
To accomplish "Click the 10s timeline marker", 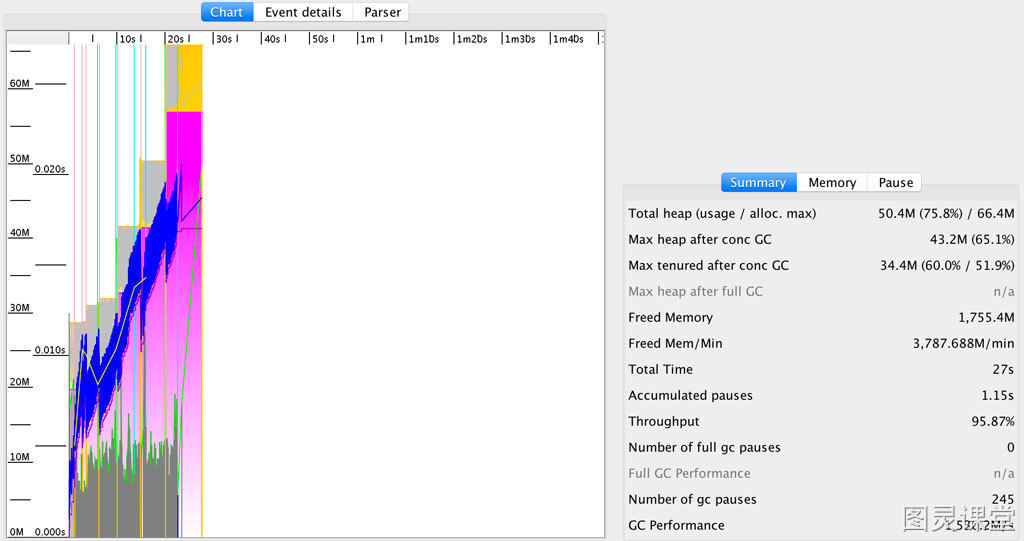I will pos(127,39).
